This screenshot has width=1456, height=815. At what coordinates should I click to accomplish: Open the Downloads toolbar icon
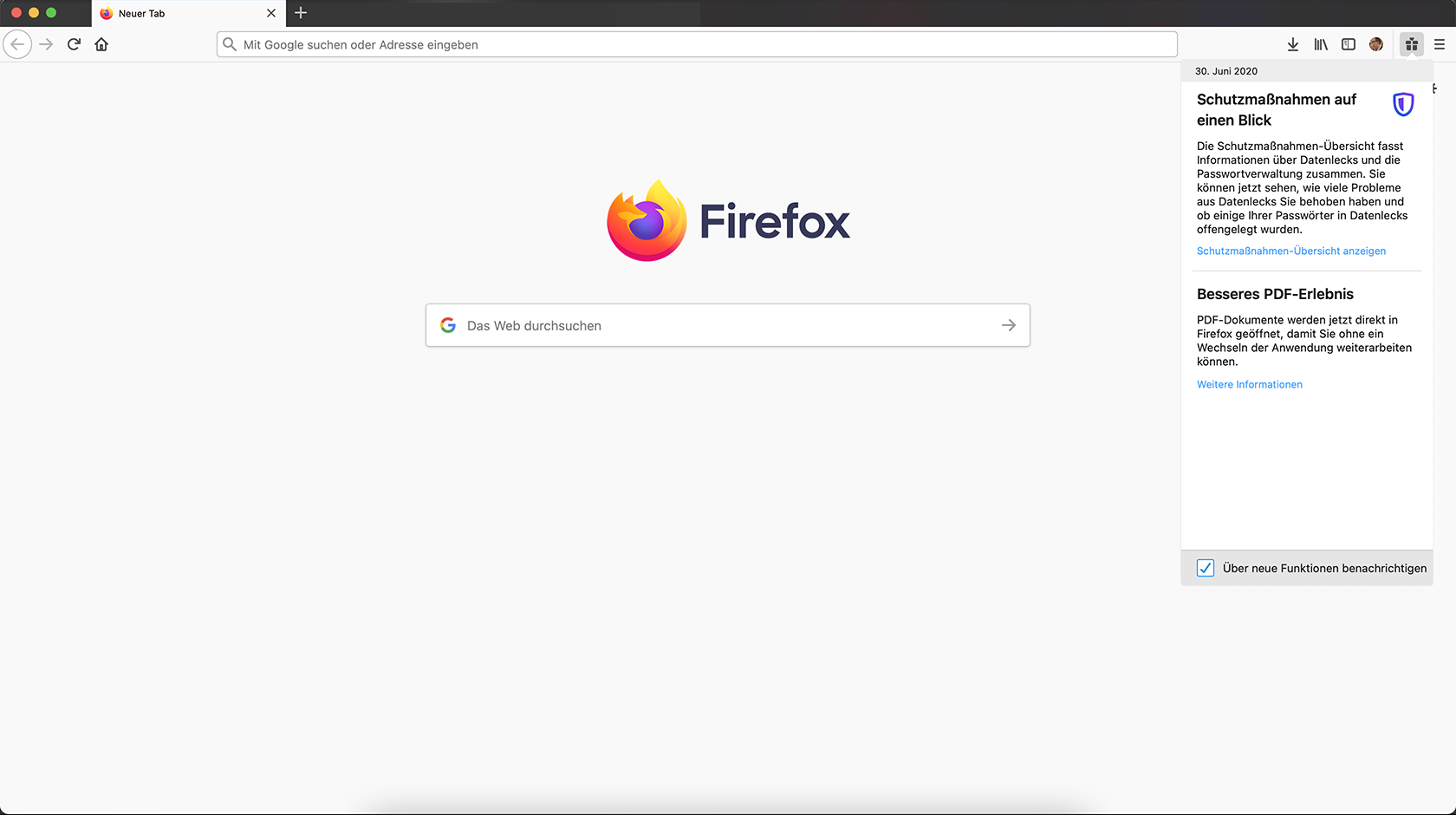(1293, 44)
